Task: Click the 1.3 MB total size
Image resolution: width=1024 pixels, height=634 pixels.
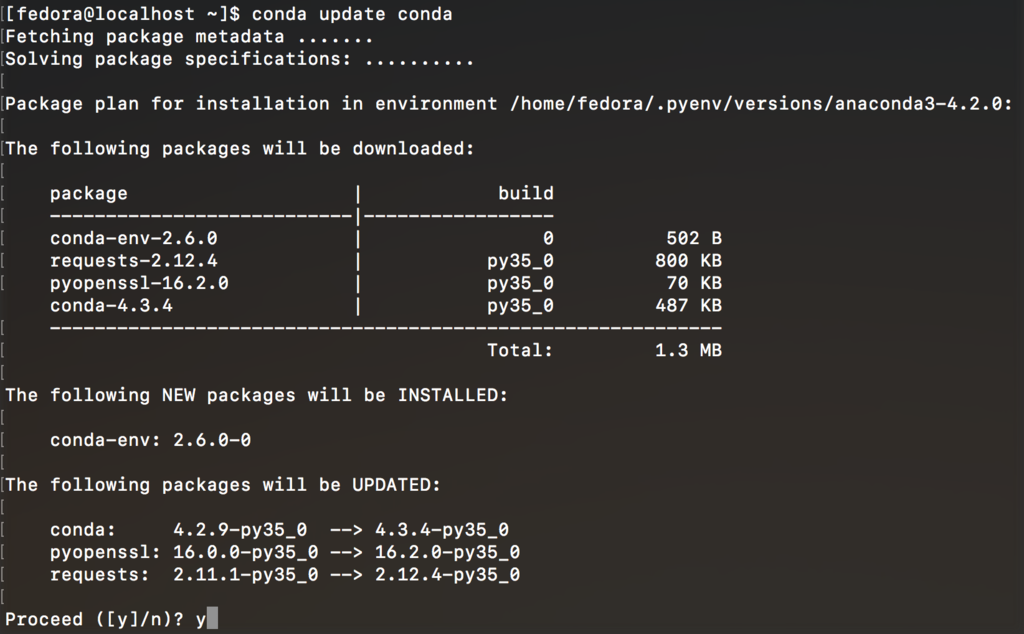Action: click(688, 351)
